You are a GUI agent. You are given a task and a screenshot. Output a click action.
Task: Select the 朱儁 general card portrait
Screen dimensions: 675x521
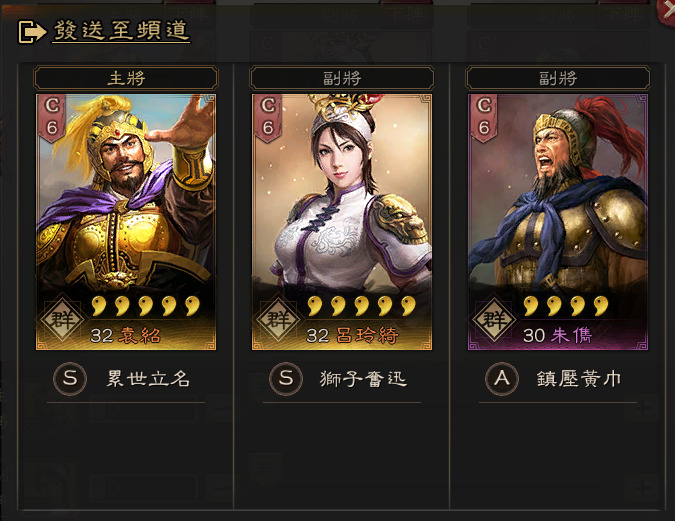pos(558,222)
